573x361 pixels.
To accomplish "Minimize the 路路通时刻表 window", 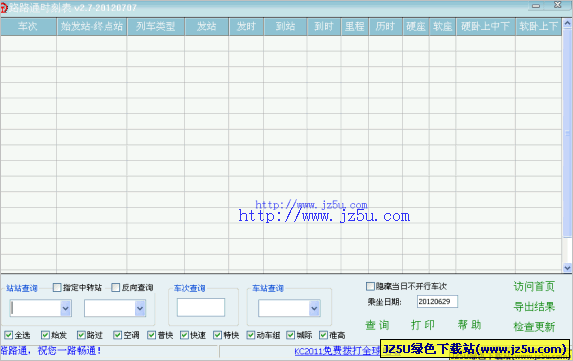I will point(536,5).
